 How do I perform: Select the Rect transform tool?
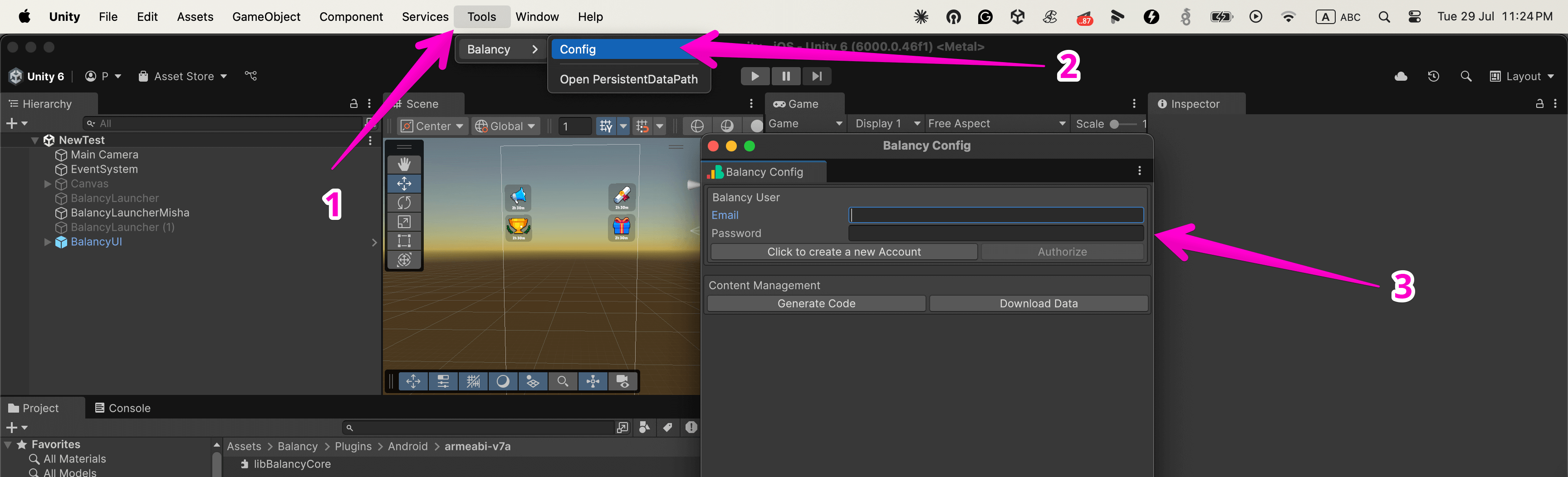click(x=404, y=241)
